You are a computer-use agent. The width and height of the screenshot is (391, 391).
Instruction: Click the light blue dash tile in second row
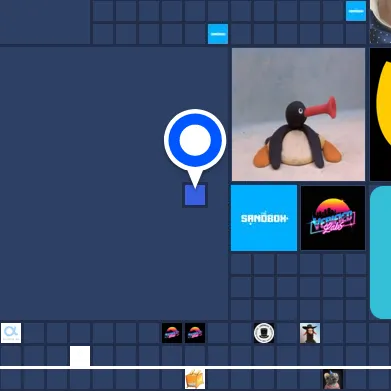[218, 34]
